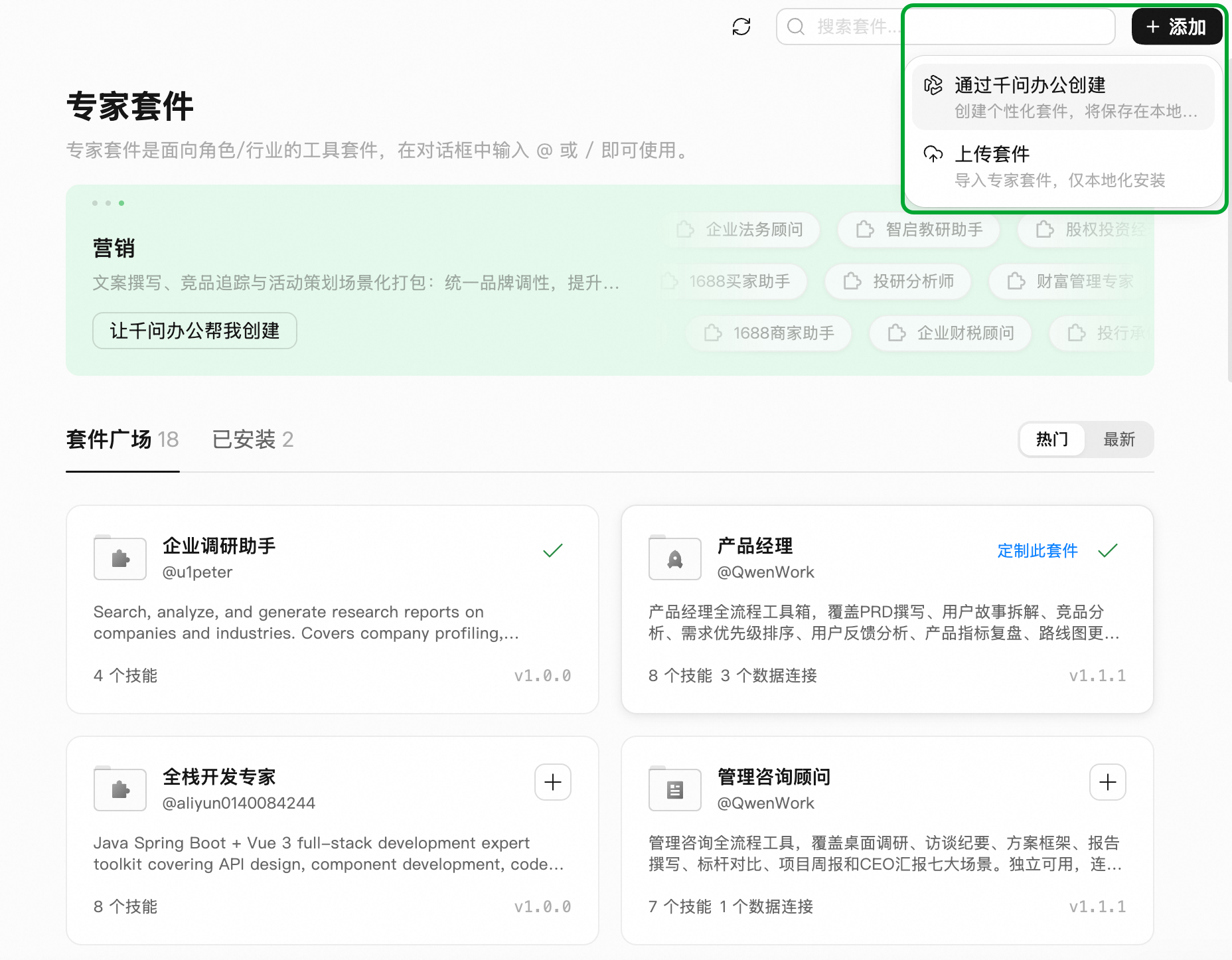Click the 企业调研助手 puzzle folder icon
This screenshot has width=1232, height=960.
(x=120, y=558)
